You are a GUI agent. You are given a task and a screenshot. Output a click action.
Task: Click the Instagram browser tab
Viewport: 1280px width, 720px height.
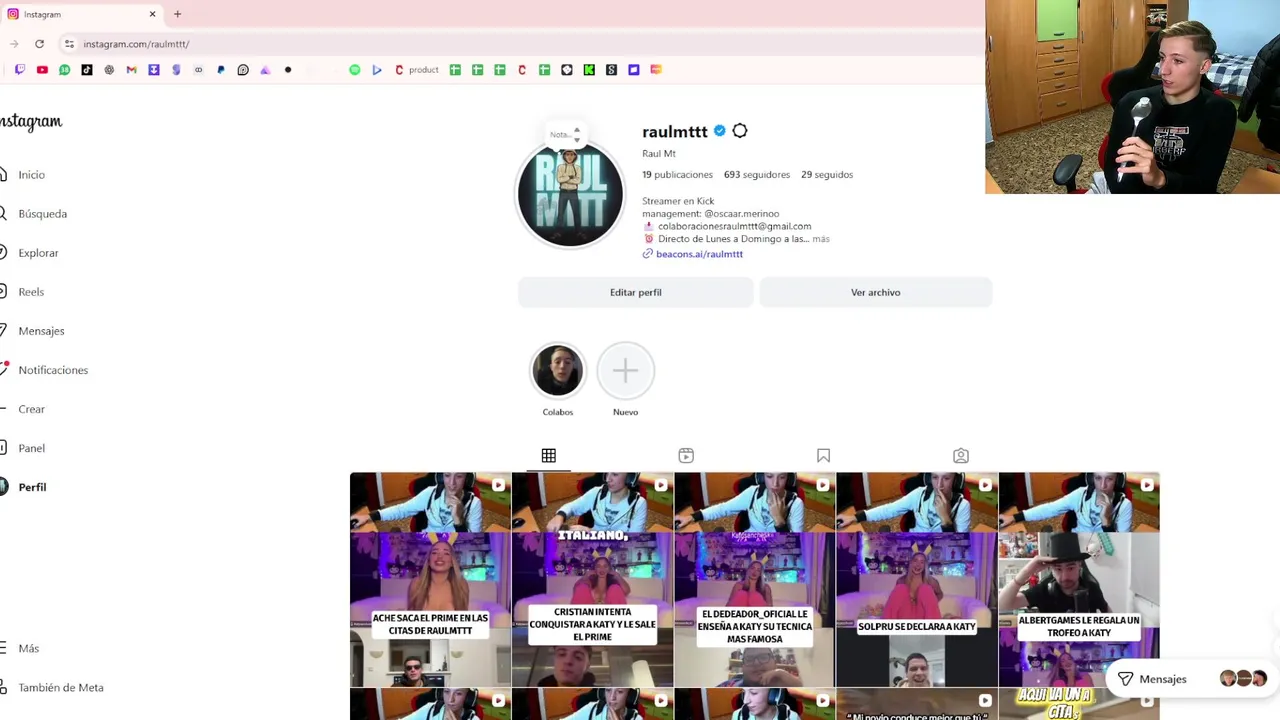[82, 14]
